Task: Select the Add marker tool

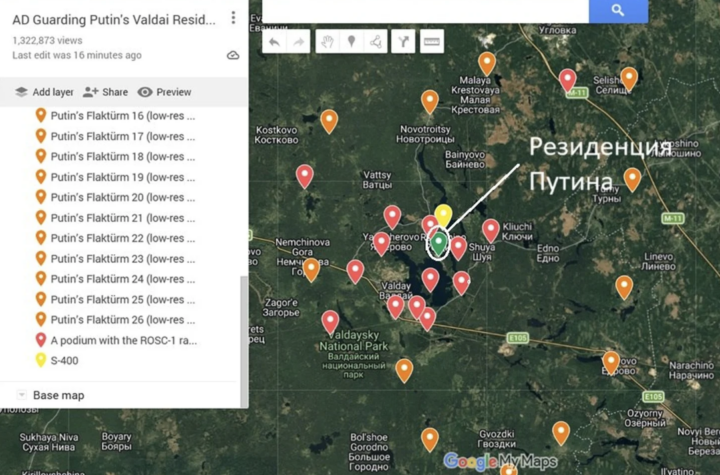Action: [351, 42]
